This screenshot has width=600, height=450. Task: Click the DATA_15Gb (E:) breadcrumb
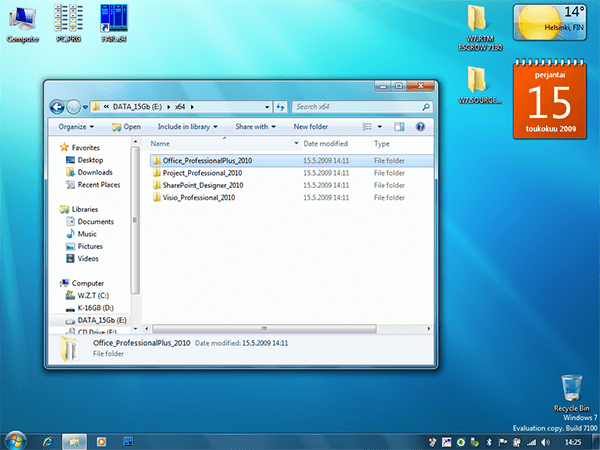tap(137, 107)
